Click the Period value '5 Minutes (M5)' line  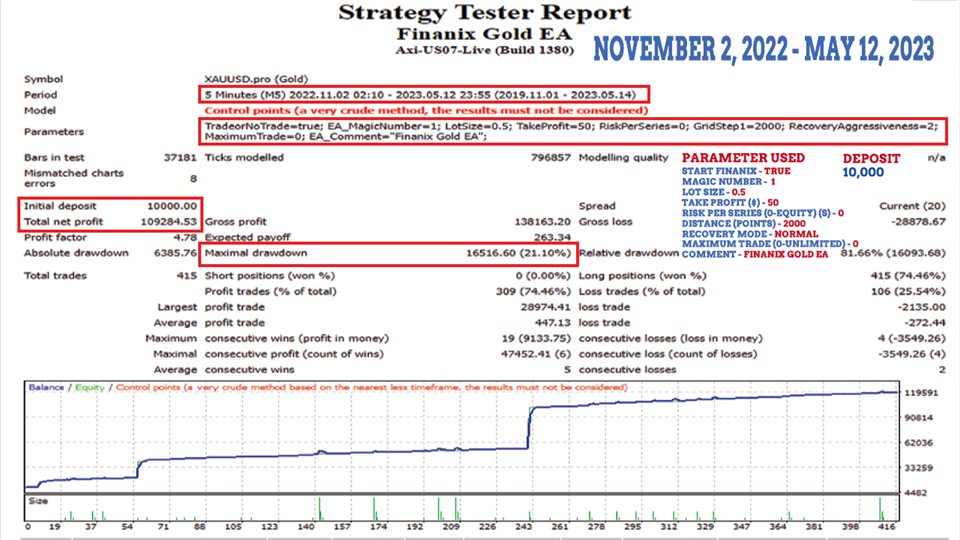(x=420, y=95)
